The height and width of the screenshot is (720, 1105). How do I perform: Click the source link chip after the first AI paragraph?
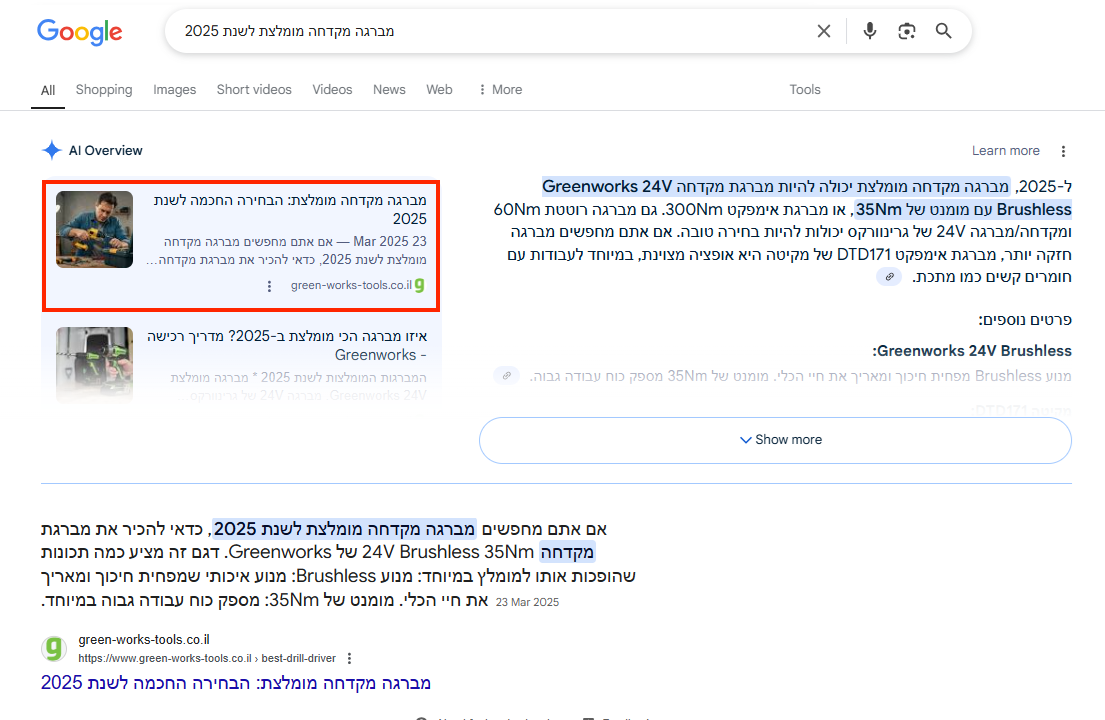click(x=889, y=277)
